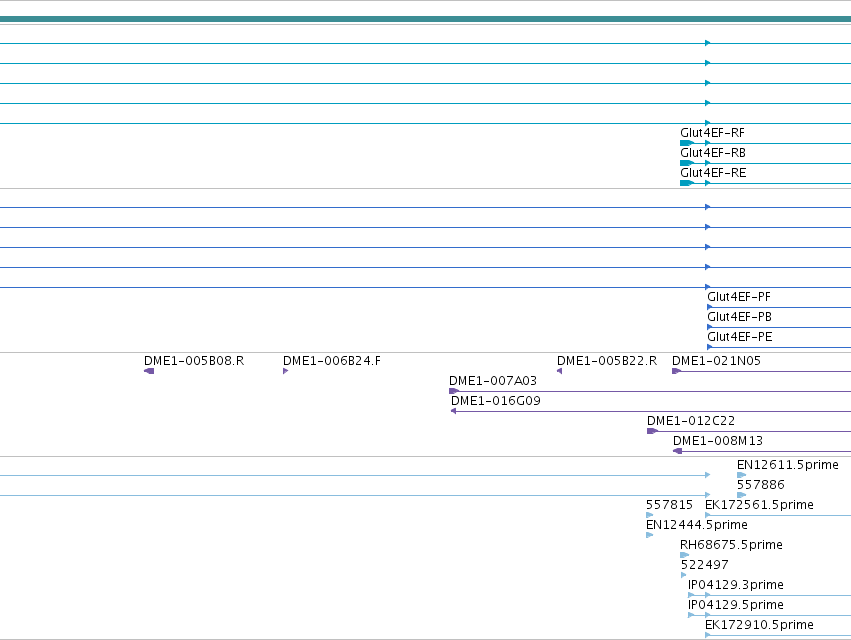Click the DME1-016G09 reverse arrow glyph
This screenshot has width=851, height=640.
[x=454, y=411]
